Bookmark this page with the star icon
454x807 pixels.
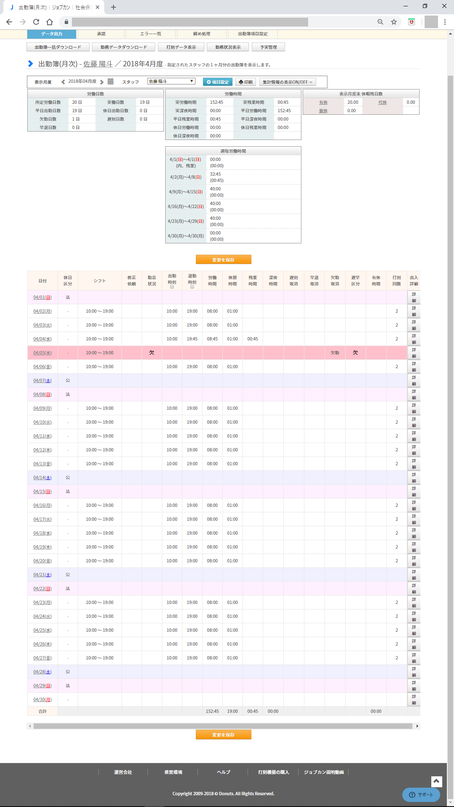click(x=394, y=22)
